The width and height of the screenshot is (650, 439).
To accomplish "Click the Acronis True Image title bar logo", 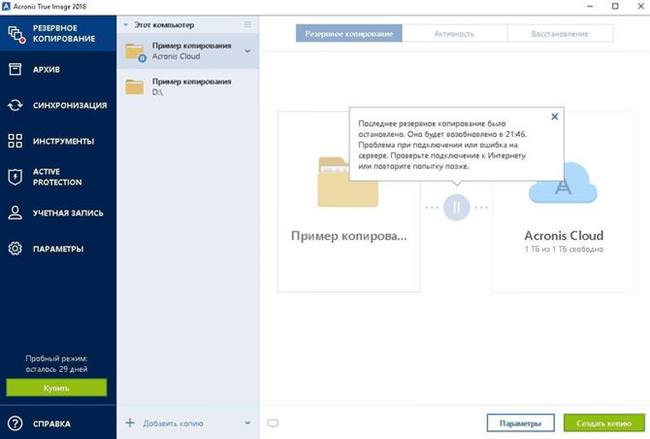I will pyautogui.click(x=6, y=6).
